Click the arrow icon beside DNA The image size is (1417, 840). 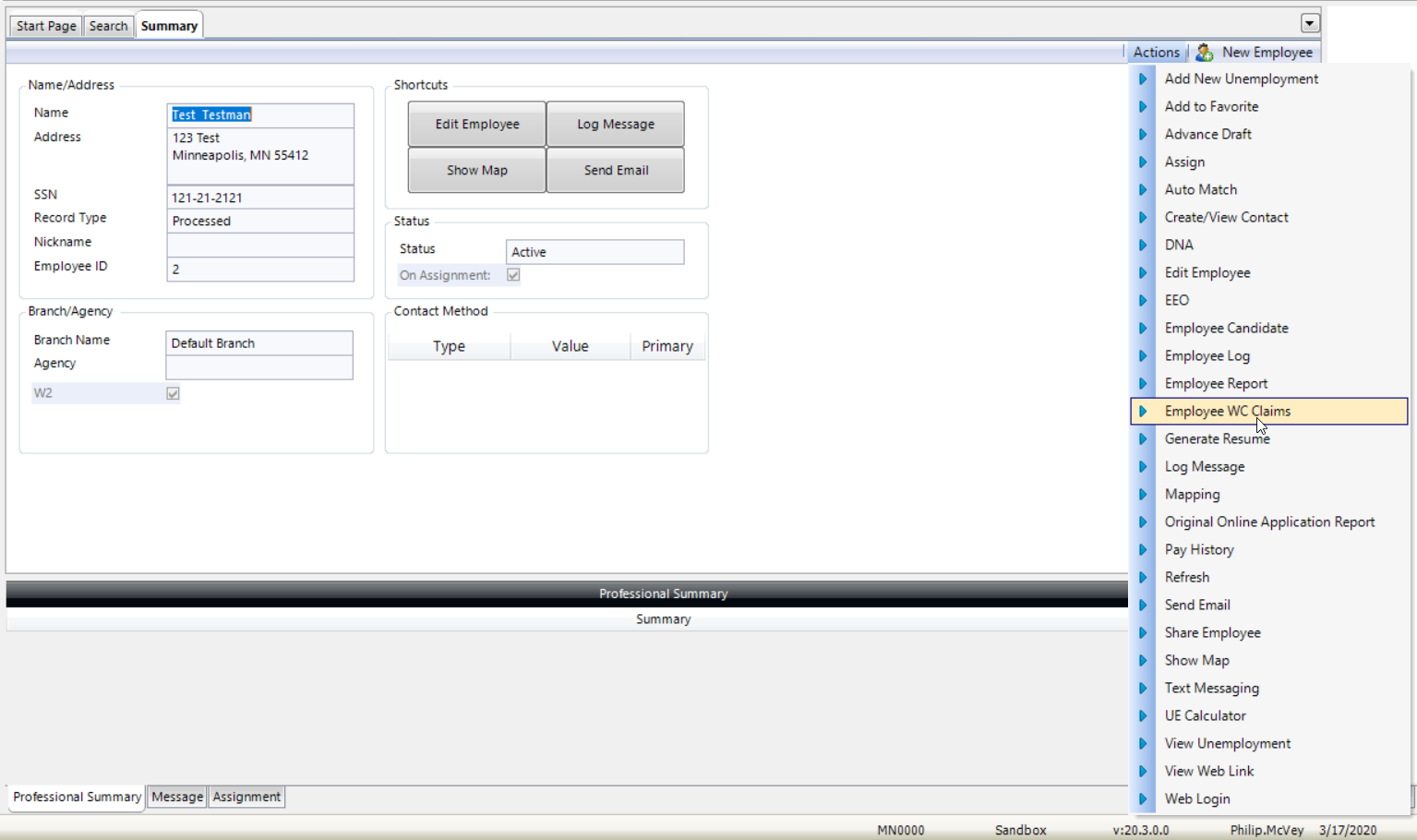coord(1143,246)
